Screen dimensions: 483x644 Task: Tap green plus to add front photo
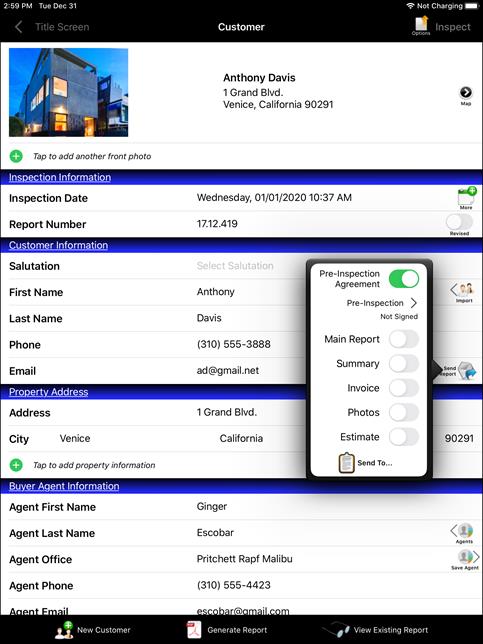(16, 156)
